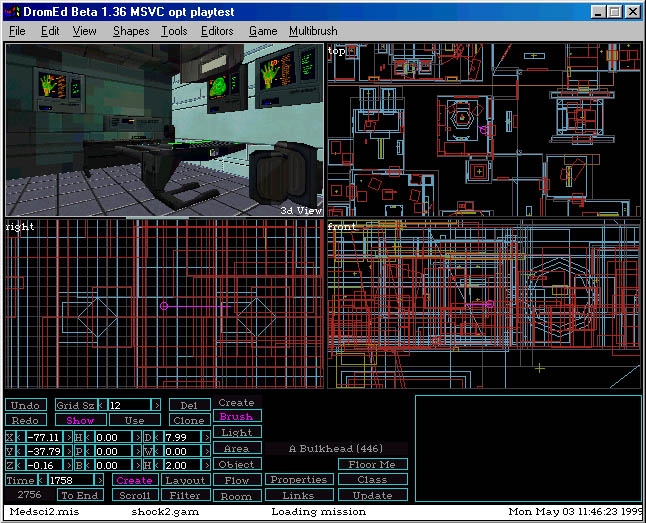Click the Clone button
Viewport: 646px width, 523px height.
[x=189, y=420]
